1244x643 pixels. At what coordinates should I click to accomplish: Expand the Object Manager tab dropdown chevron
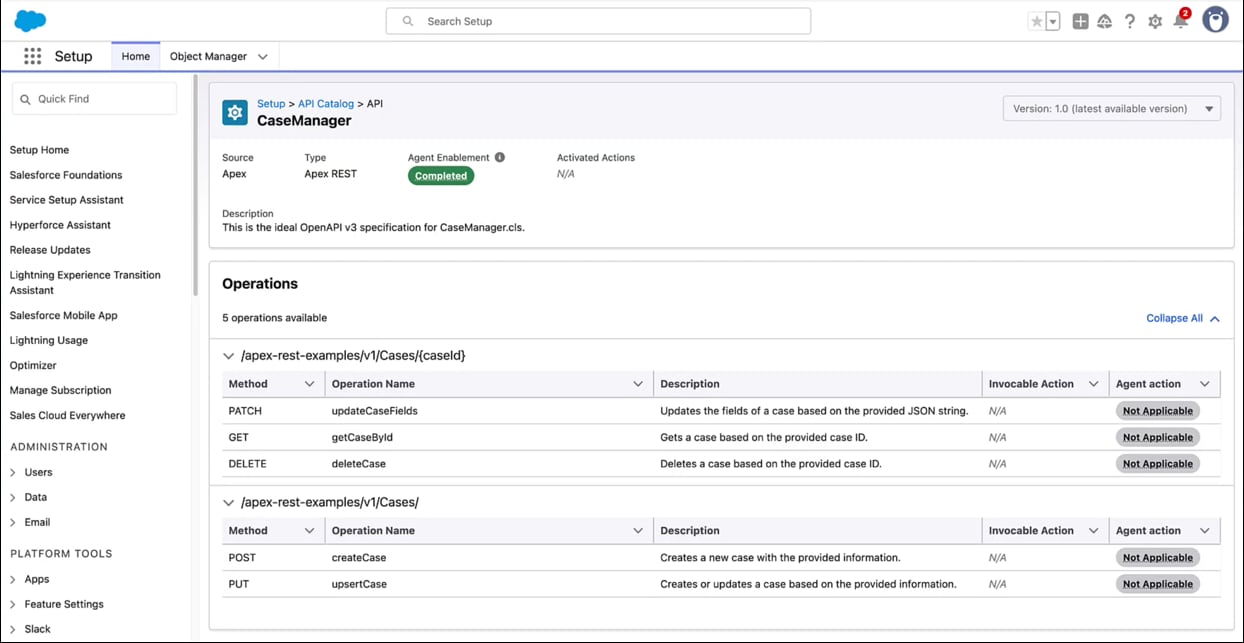point(263,57)
